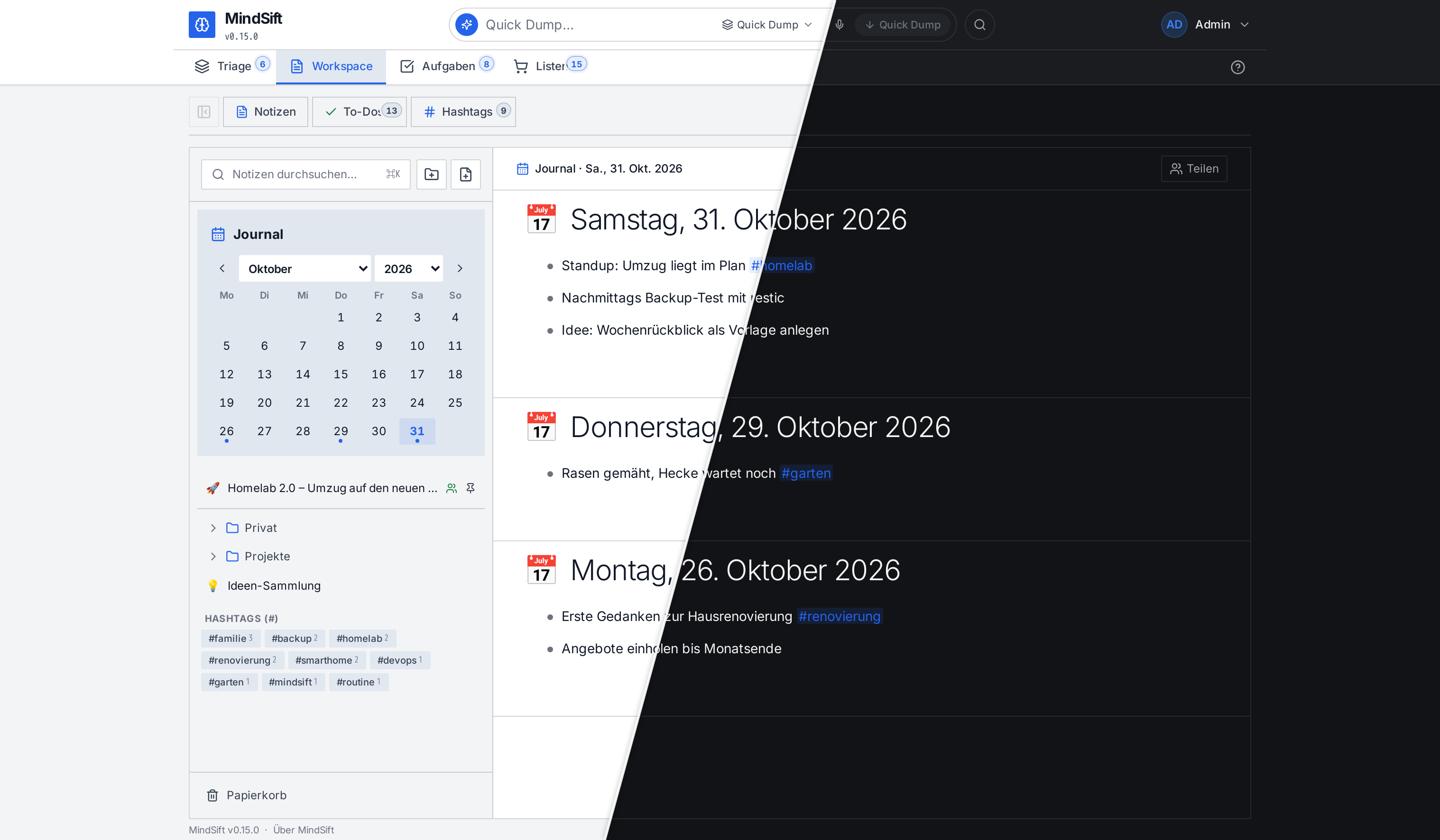Click the pin icon on Homelab 2.0 note

click(x=471, y=488)
